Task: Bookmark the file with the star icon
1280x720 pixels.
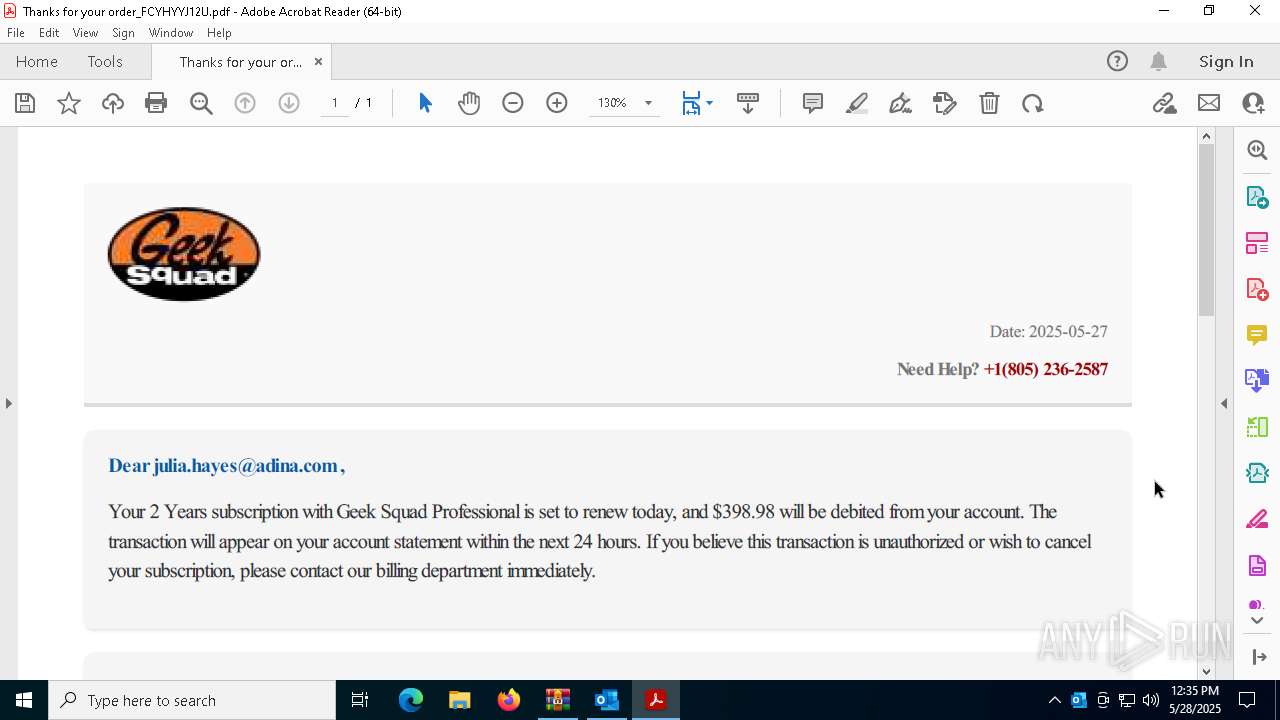Action: [69, 103]
